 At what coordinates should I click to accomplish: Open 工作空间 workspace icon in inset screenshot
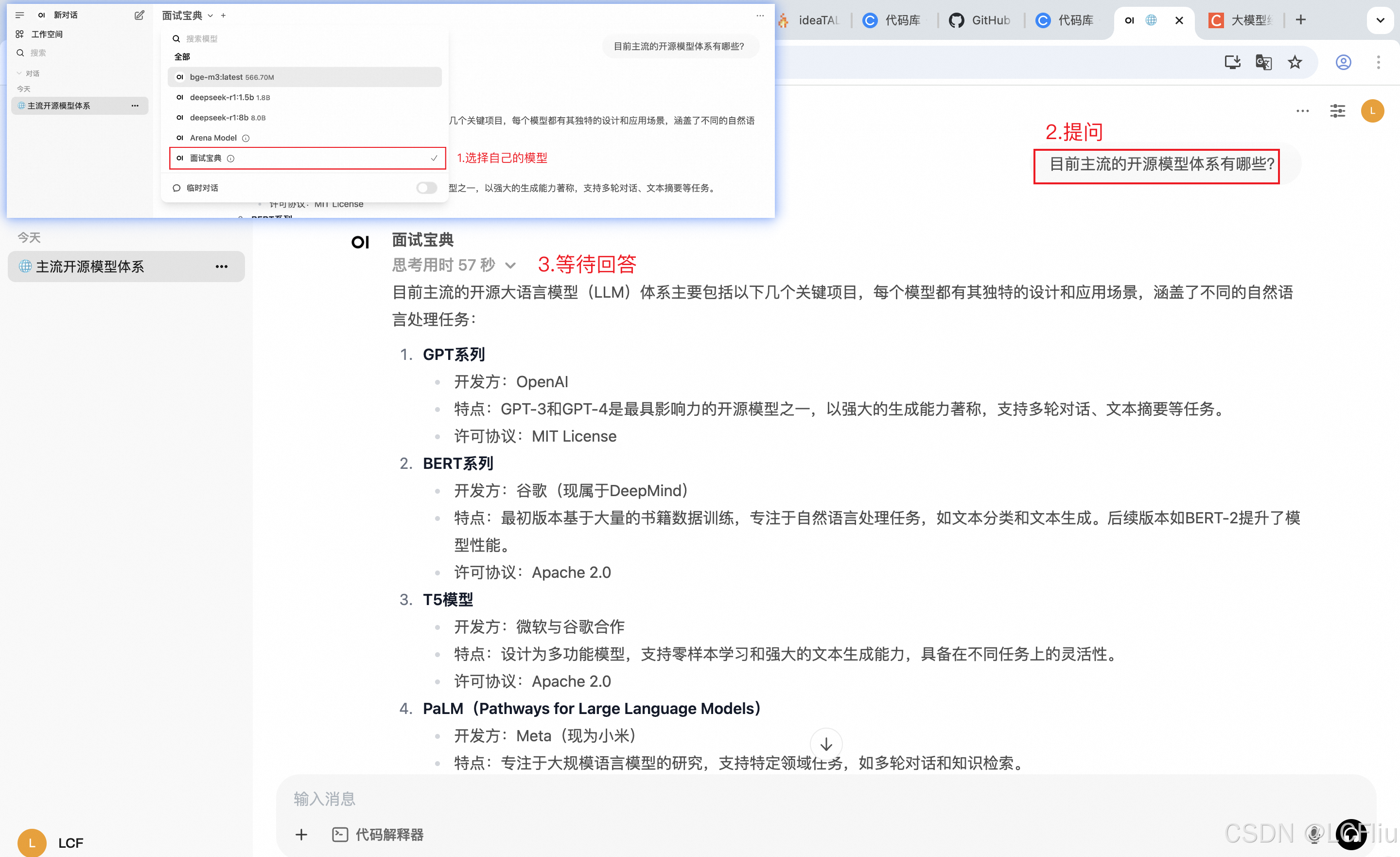20,34
